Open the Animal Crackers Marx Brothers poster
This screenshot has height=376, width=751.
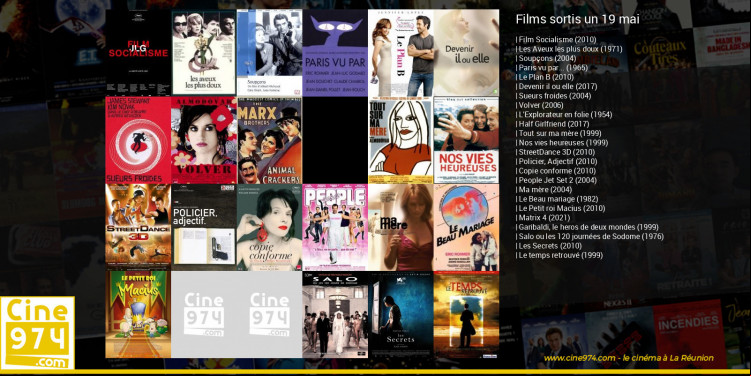point(270,140)
